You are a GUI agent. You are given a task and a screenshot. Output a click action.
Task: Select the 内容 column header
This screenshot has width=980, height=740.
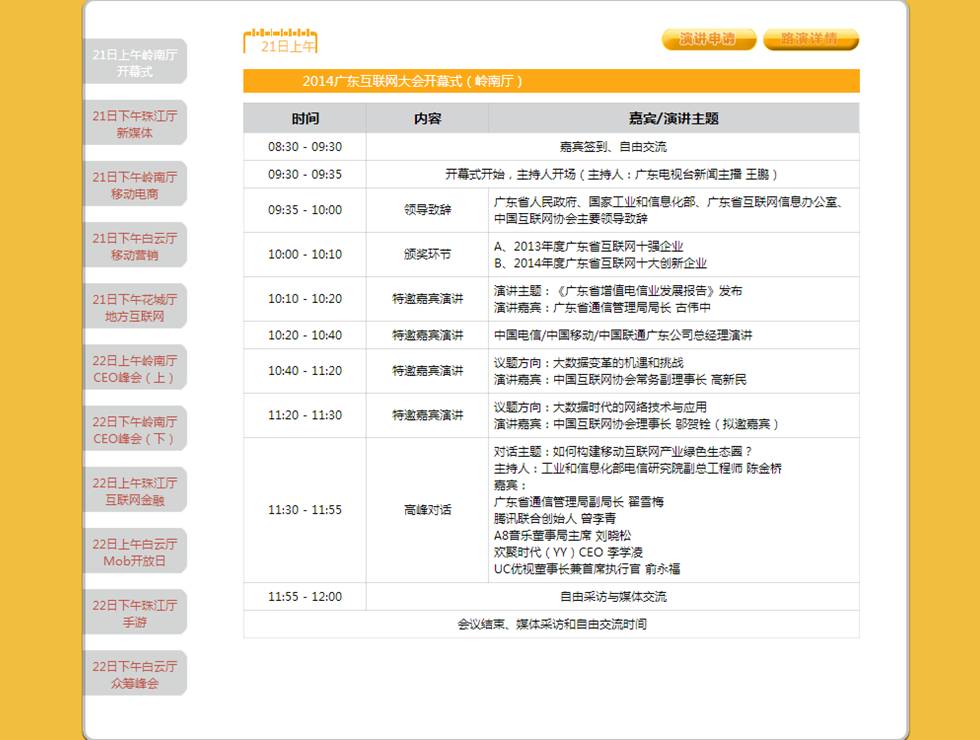[428, 118]
